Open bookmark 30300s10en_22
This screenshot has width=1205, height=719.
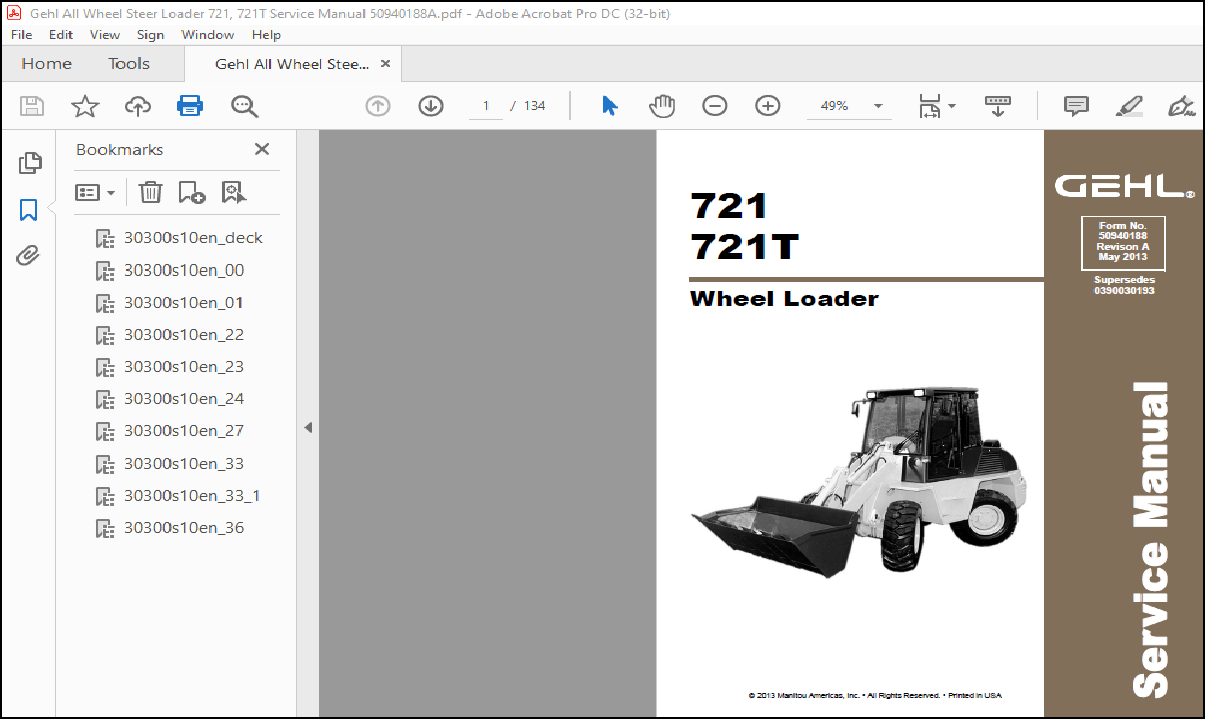coord(184,334)
